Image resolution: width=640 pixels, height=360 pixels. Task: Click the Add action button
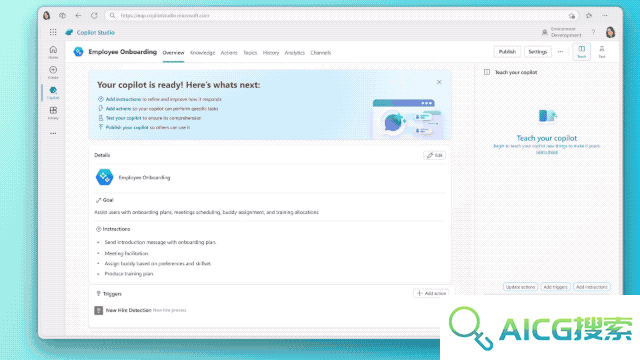point(431,293)
